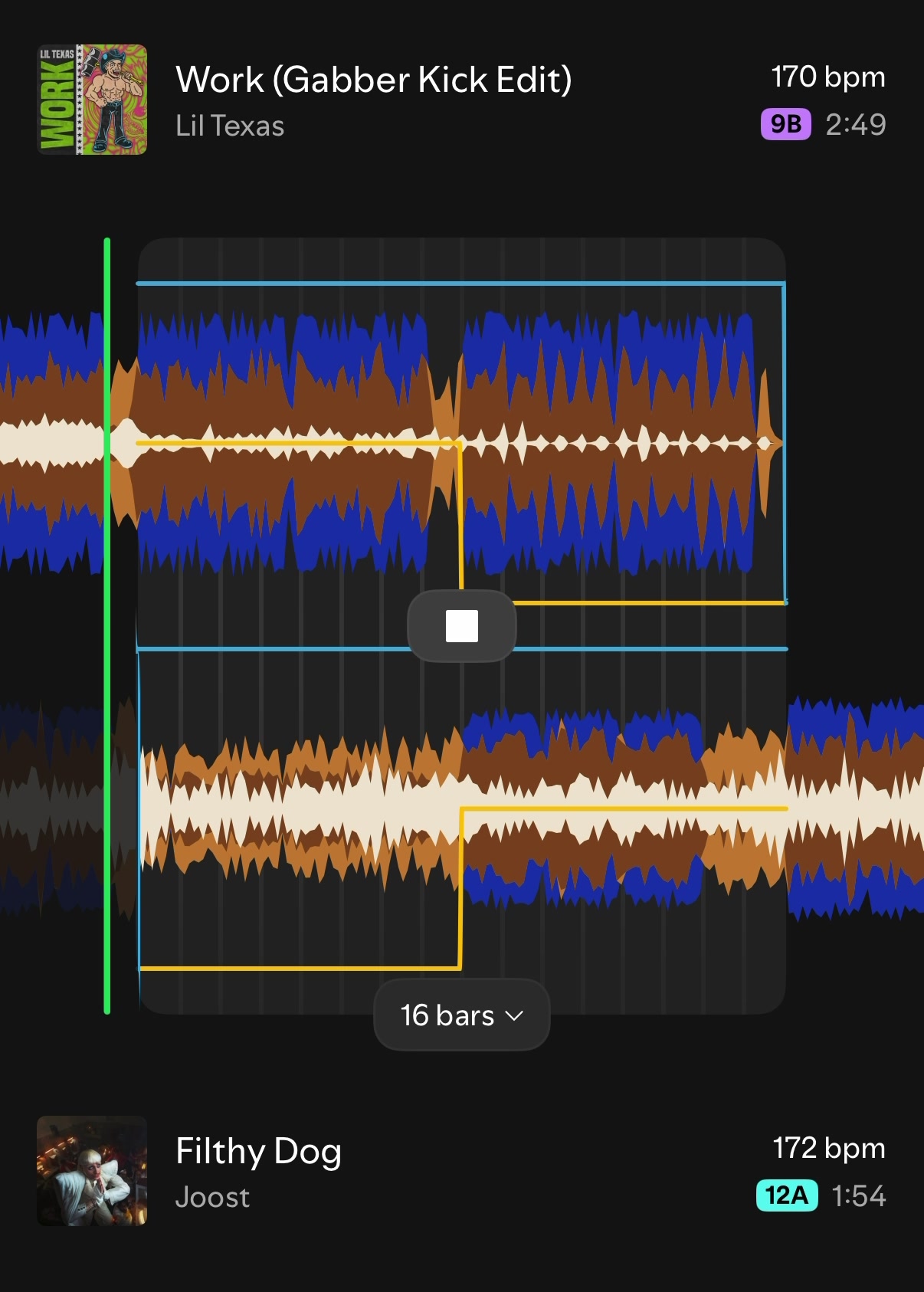Open the Filthy Dog album artwork thumbnail
The height and width of the screenshot is (1292, 924).
click(x=92, y=1171)
